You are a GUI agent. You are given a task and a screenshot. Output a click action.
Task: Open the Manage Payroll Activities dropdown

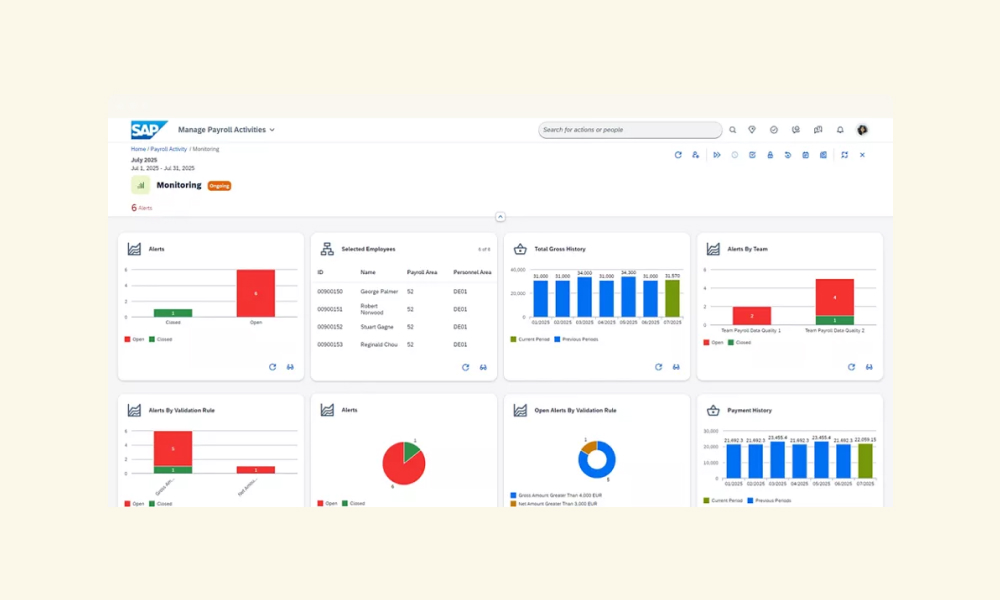[x=226, y=129]
